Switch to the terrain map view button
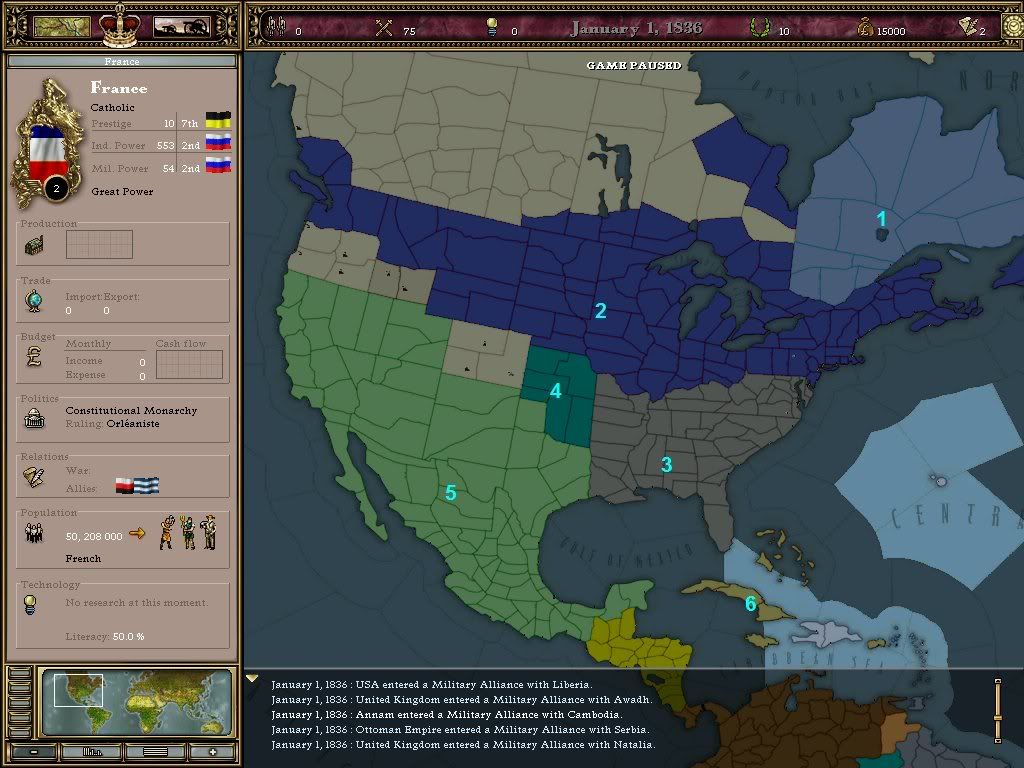The height and width of the screenshot is (768, 1024). pyautogui.click(x=62, y=27)
